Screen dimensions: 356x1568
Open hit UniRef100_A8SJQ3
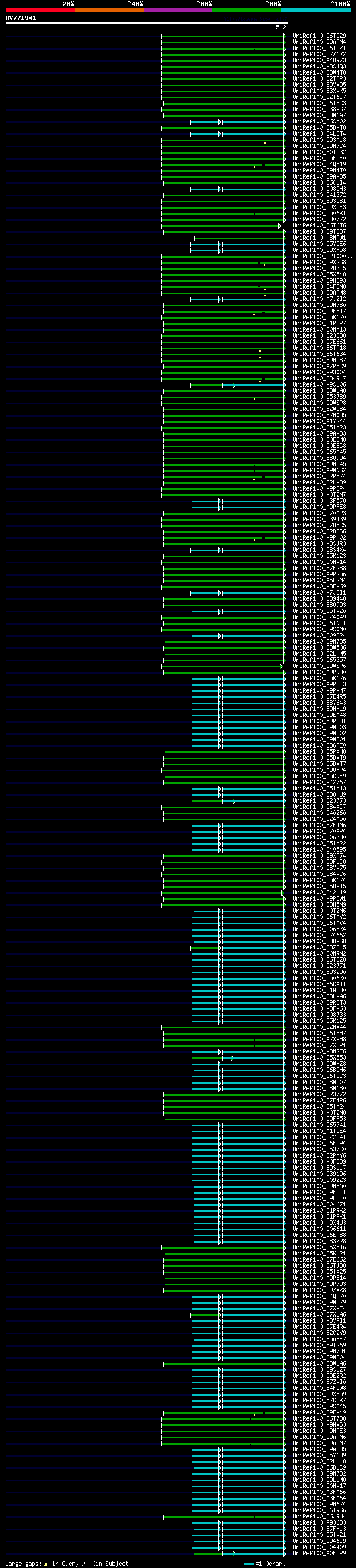(x=319, y=66)
